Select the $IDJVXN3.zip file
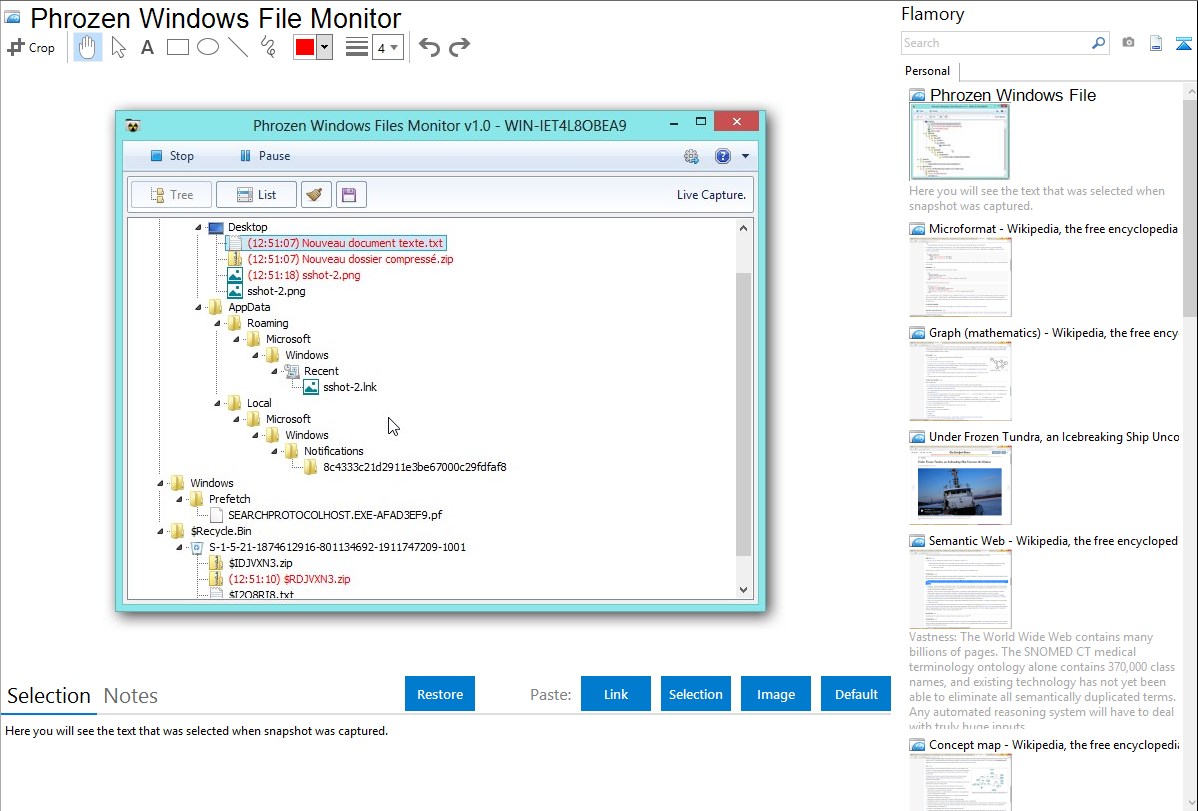 (260, 563)
